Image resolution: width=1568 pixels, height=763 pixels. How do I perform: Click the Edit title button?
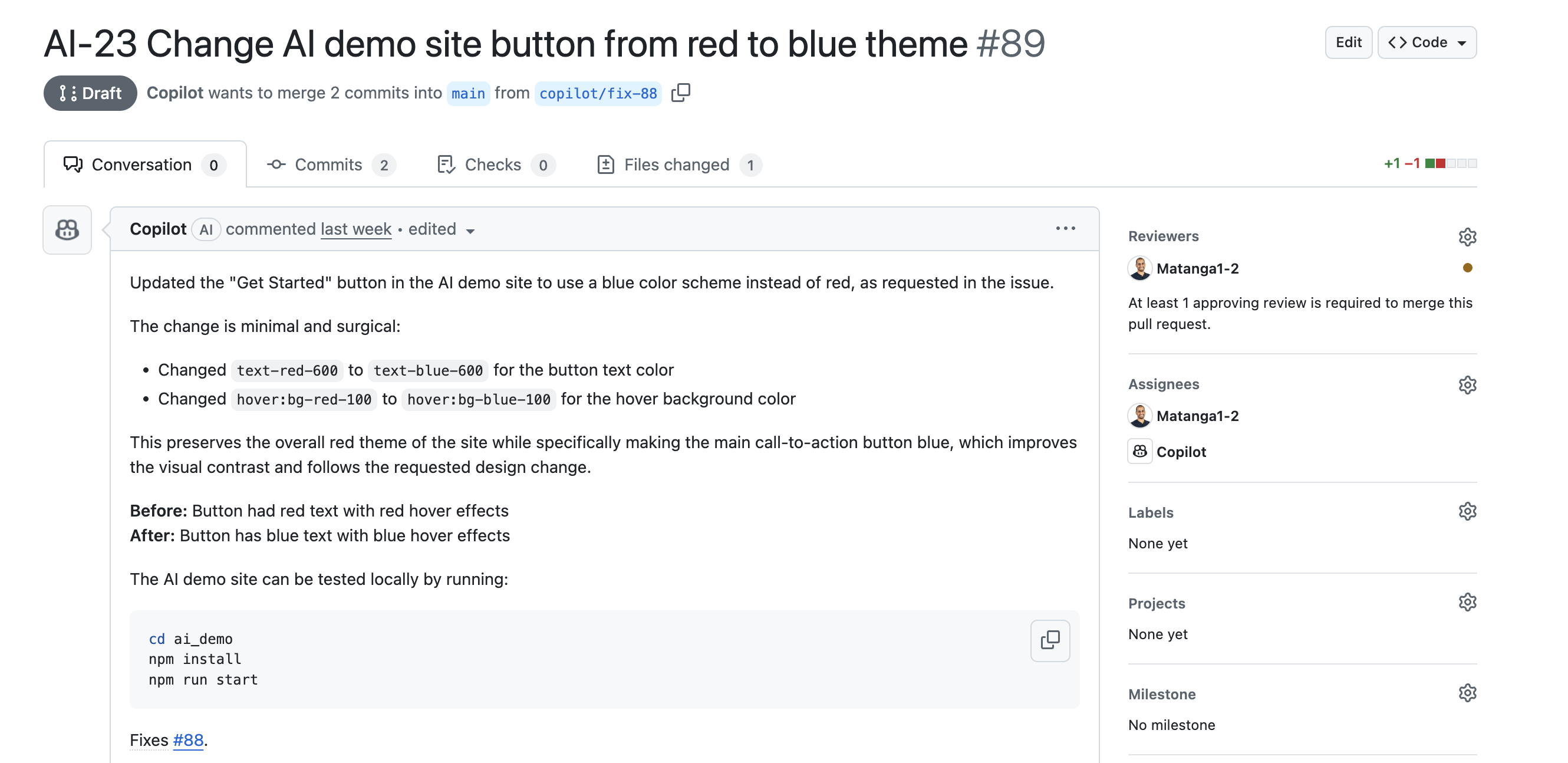click(1348, 42)
